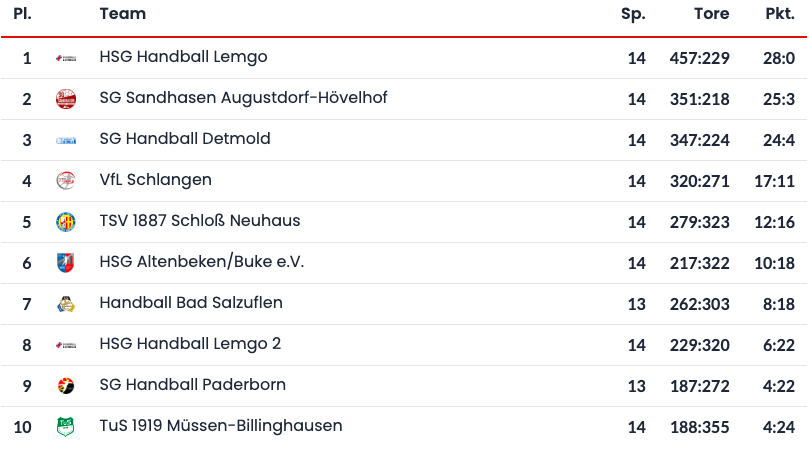Click the Pl. column header
This screenshot has width=809, height=449.
click(x=23, y=14)
